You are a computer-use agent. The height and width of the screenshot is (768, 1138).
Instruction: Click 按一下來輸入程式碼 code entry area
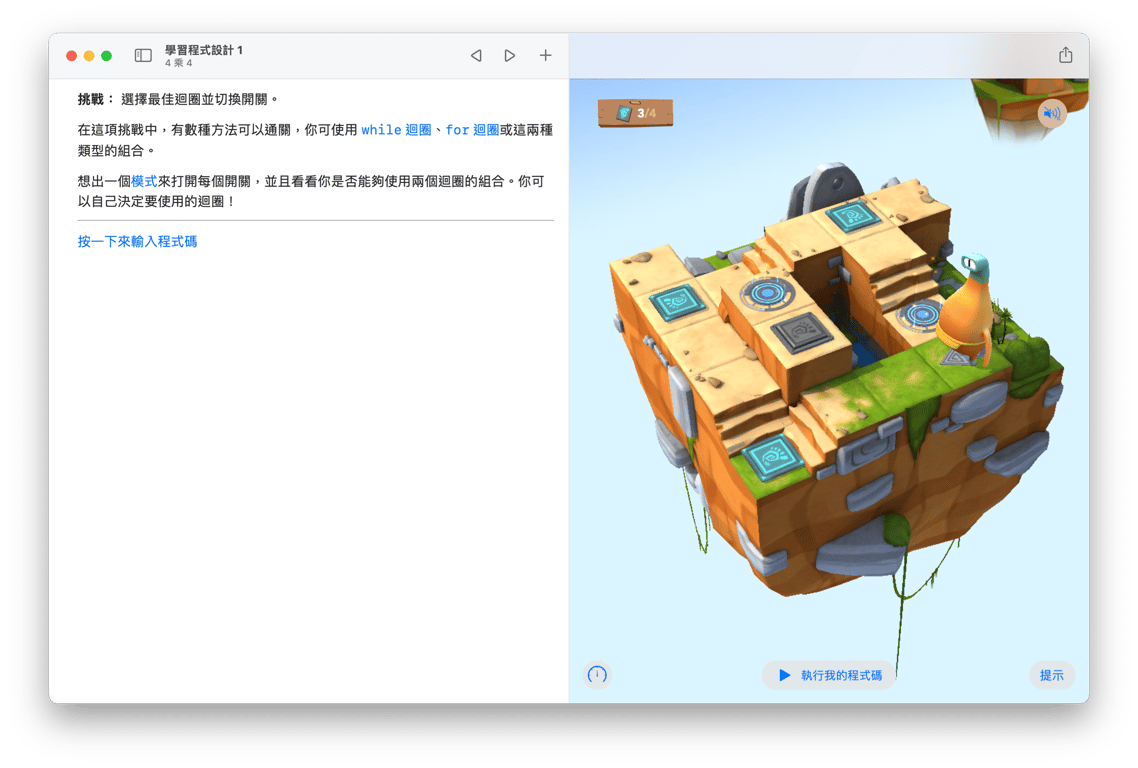tap(137, 242)
